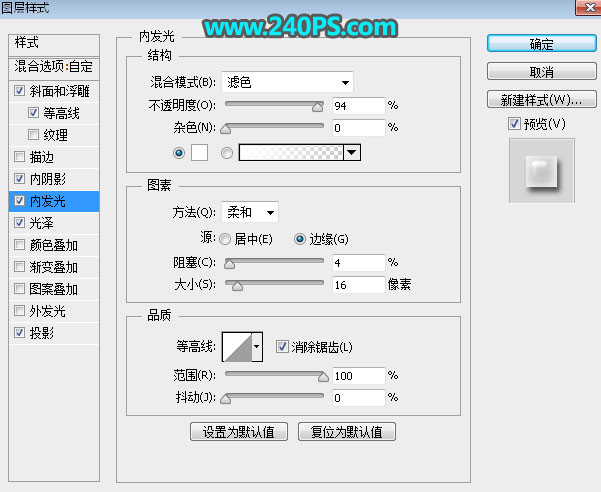Select the 外发光 effect row
This screenshot has width=601, height=492.
tap(54, 311)
